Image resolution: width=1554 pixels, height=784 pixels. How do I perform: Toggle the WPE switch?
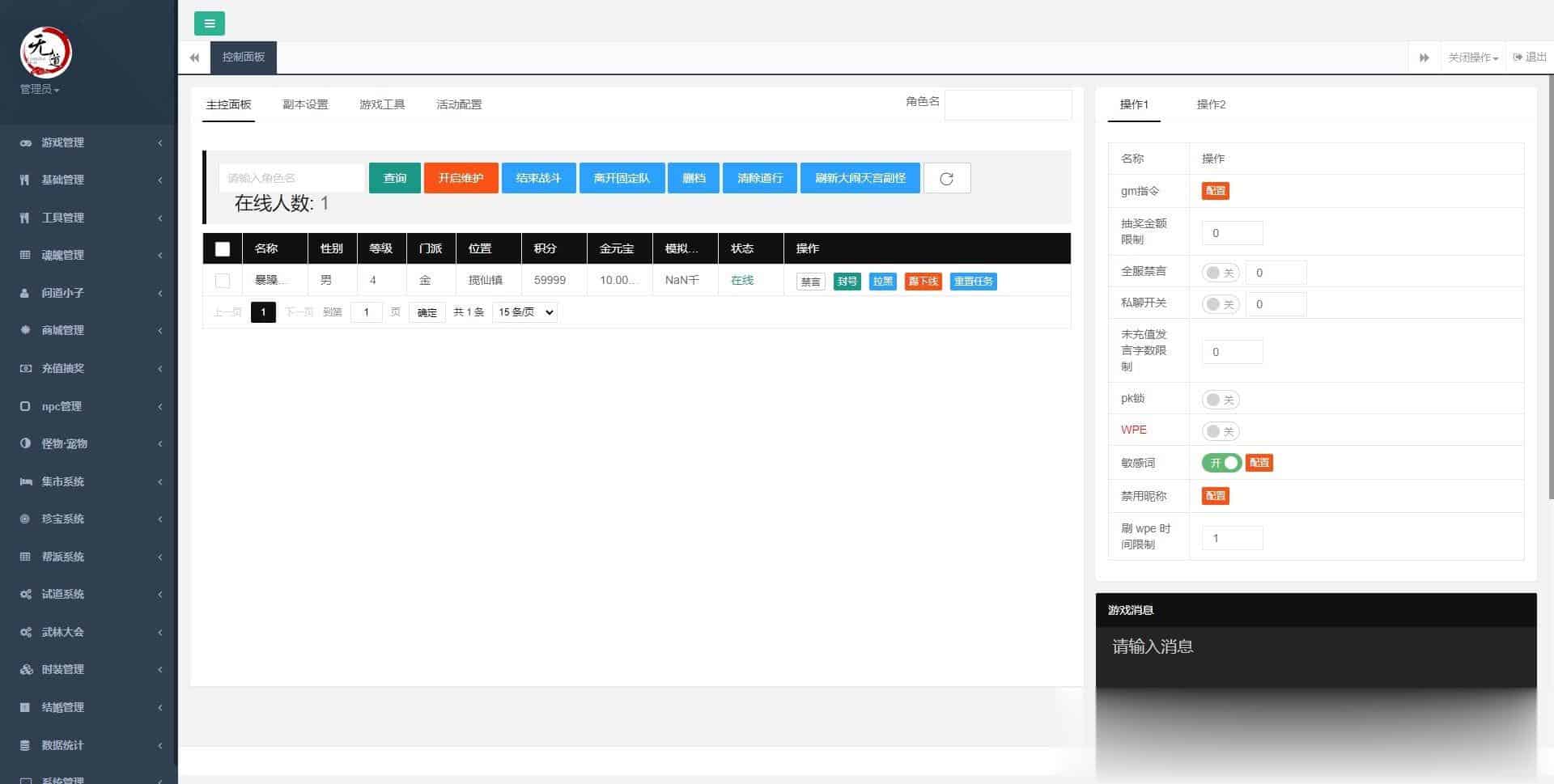pyautogui.click(x=1221, y=431)
